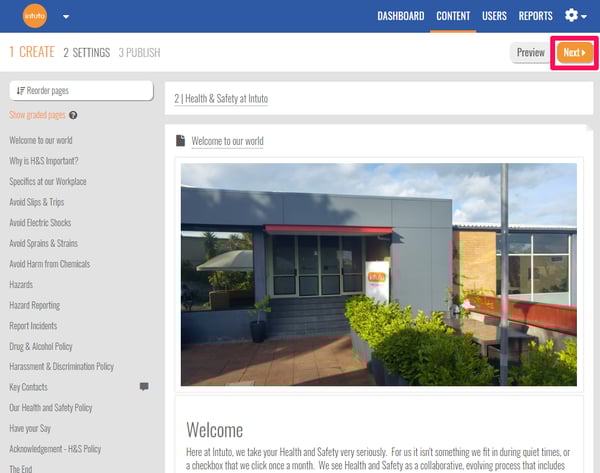The width and height of the screenshot is (600, 473).
Task: Click the page document icon
Action: 180,140
